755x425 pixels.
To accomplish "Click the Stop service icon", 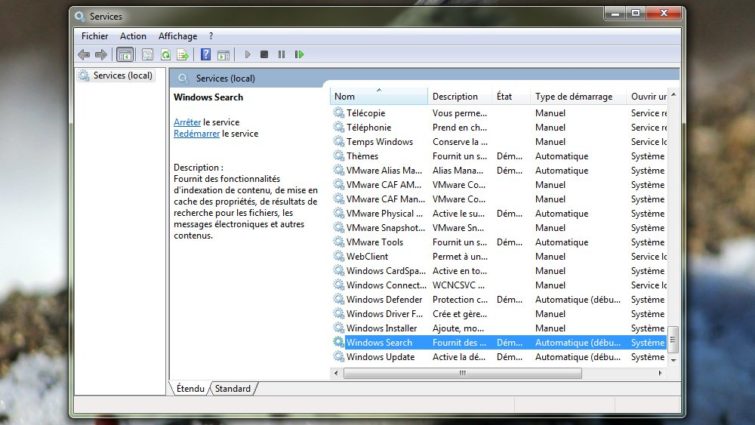I will (x=264, y=54).
